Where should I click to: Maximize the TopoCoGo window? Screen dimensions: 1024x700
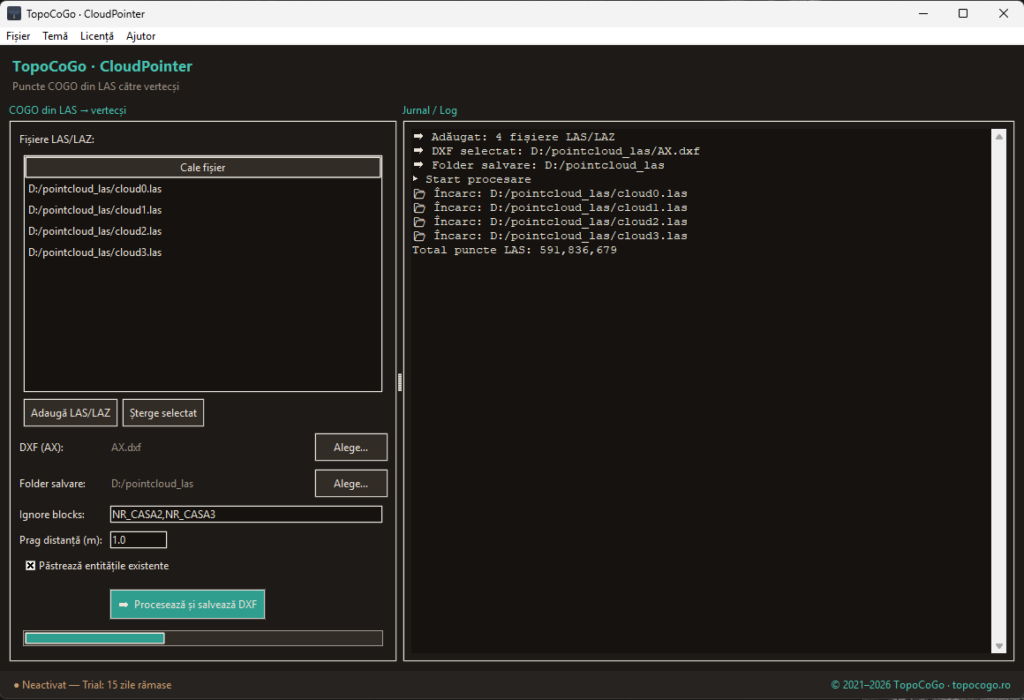[963, 13]
